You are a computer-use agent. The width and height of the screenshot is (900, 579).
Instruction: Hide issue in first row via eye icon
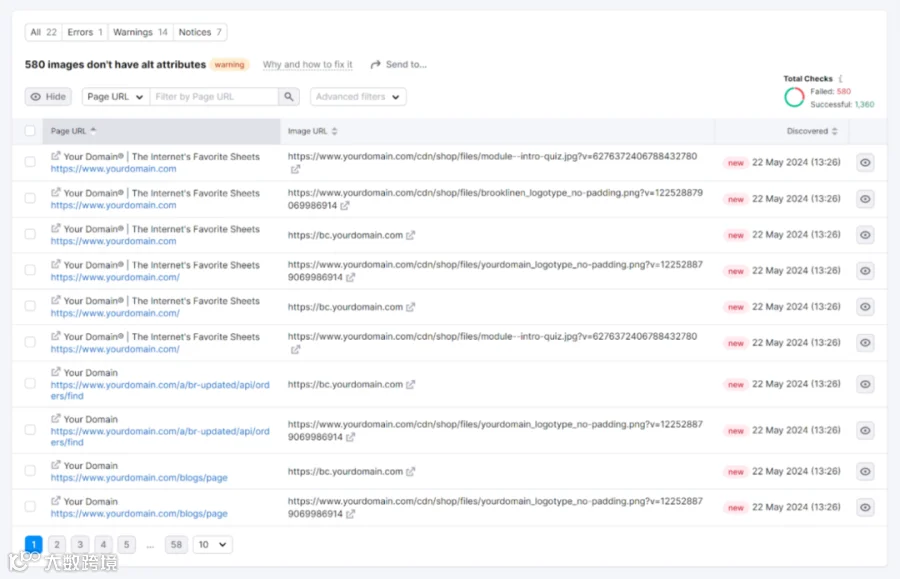pos(865,162)
